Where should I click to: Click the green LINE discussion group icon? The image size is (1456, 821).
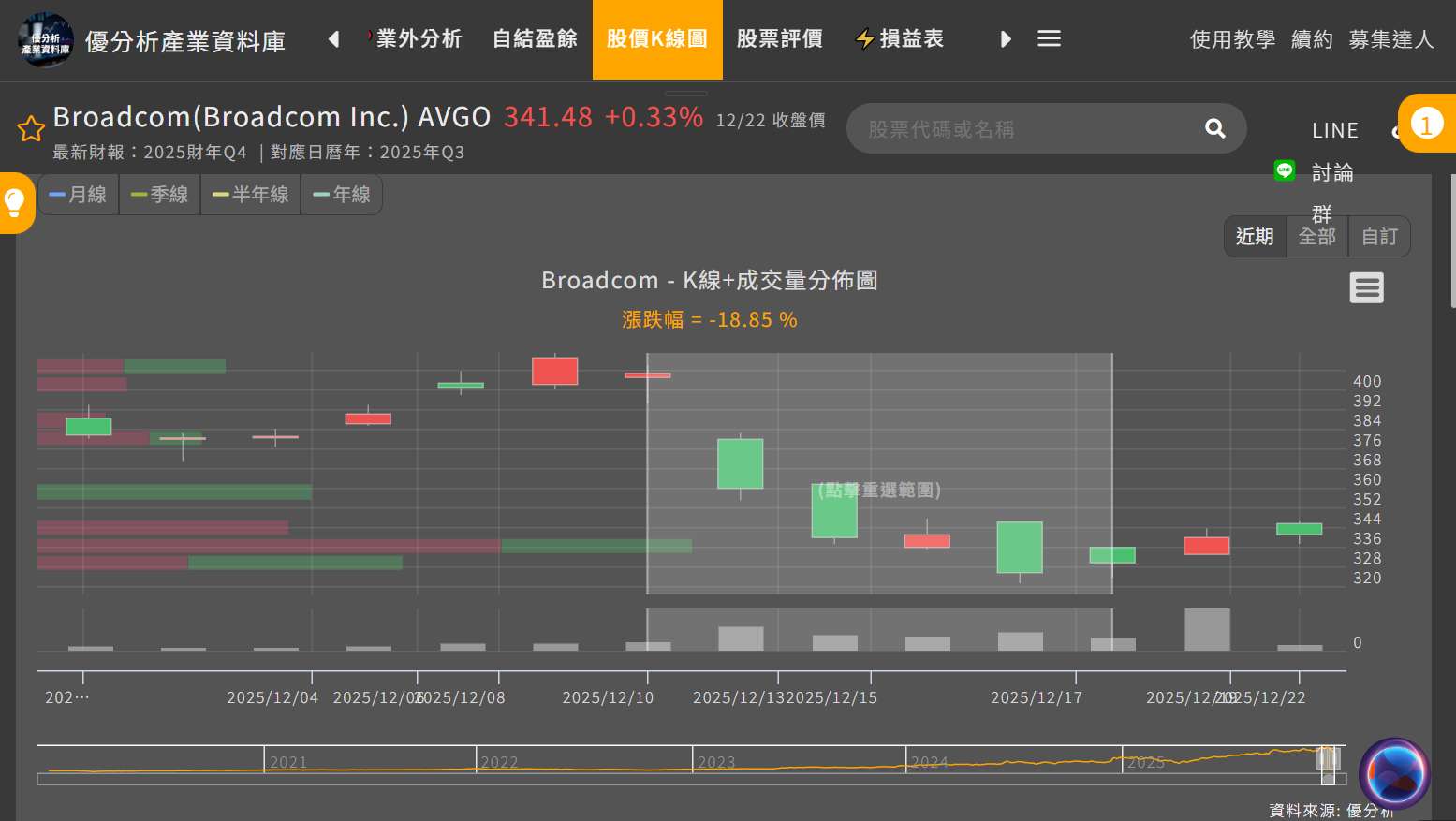click(x=1284, y=170)
